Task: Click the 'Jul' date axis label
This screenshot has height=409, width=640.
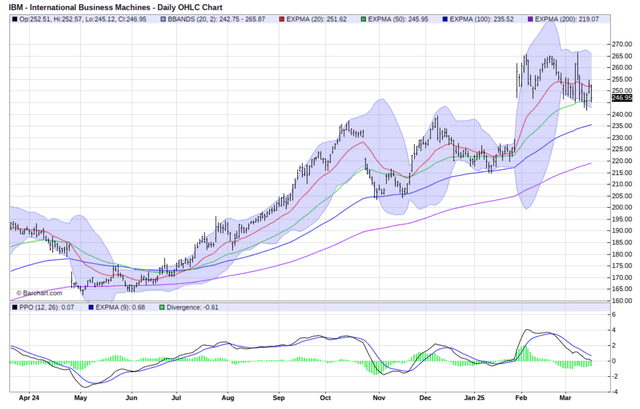Action: (176, 398)
